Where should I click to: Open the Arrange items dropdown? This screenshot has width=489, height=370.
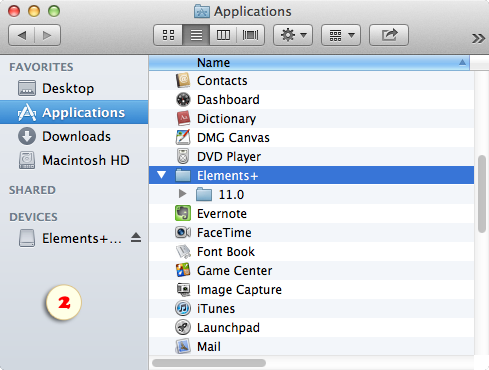[341, 35]
